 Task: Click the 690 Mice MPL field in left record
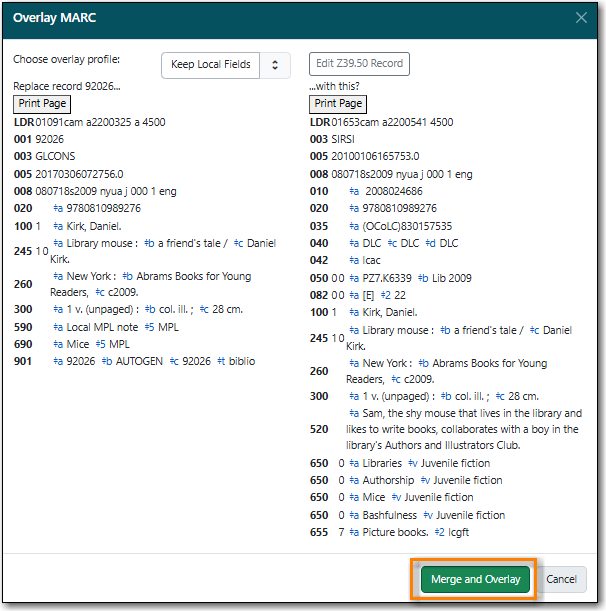[72, 344]
